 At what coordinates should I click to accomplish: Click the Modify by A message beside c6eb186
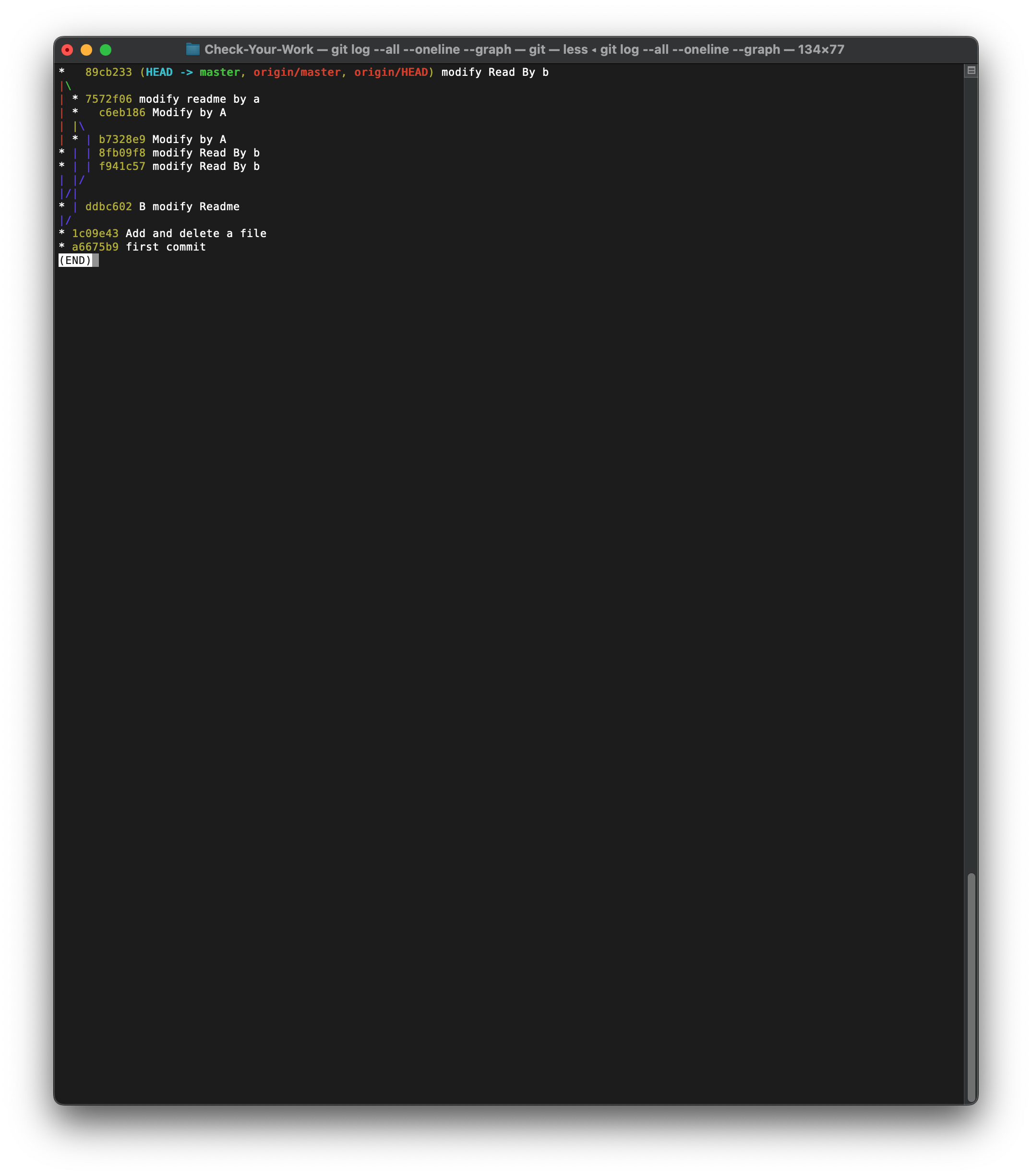point(189,113)
